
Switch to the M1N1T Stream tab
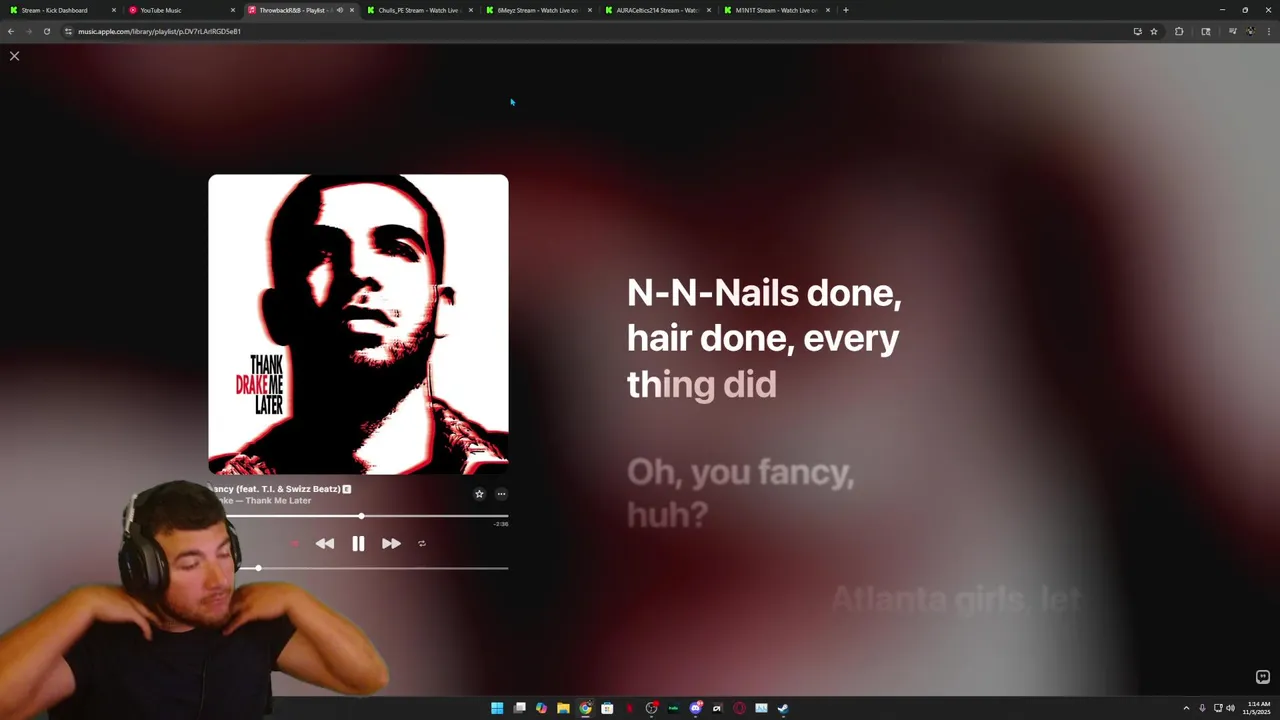(776, 10)
